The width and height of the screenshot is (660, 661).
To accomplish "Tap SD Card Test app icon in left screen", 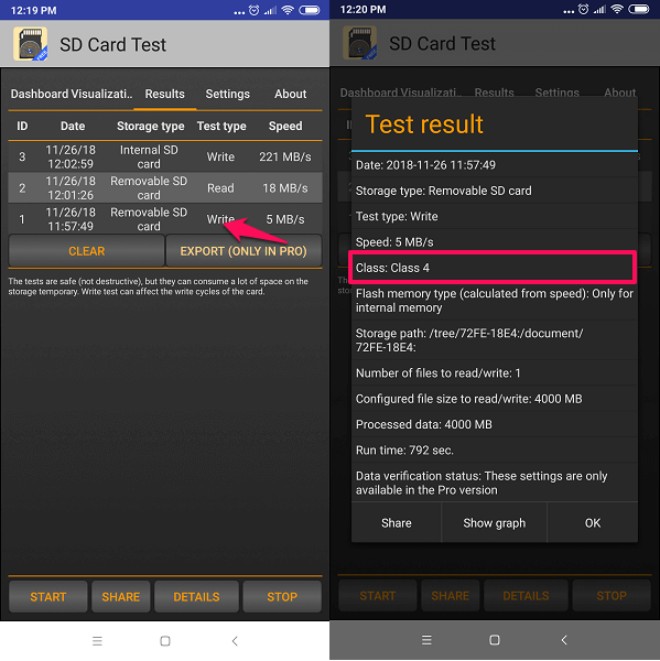I will 30,44.
